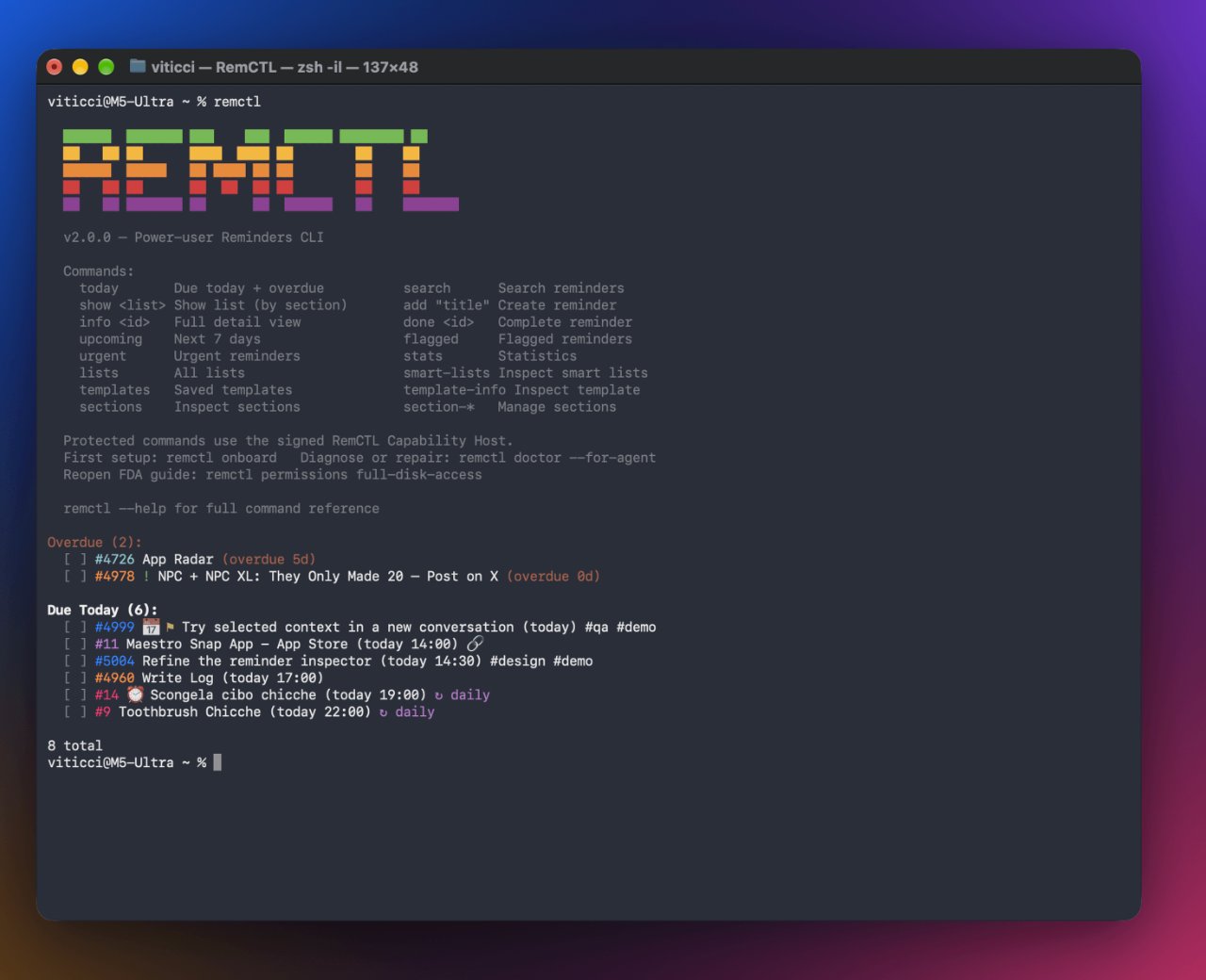Click reminder ID #14
The image size is (1206, 980).
[x=106, y=695]
